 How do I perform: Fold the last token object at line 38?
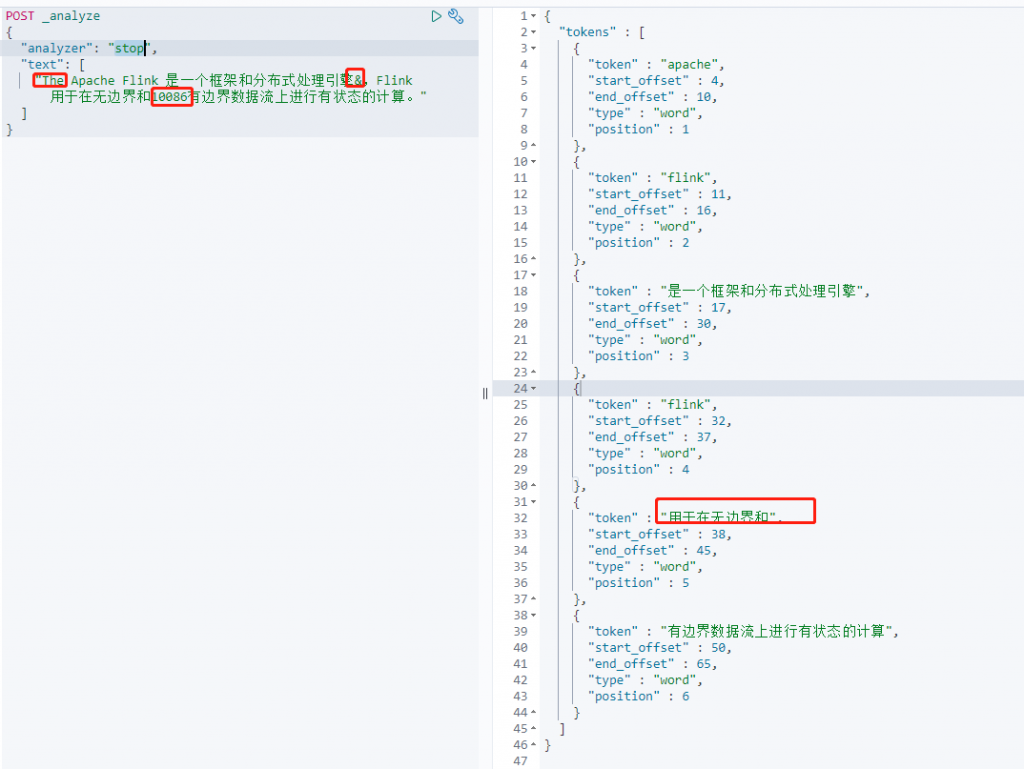534,615
